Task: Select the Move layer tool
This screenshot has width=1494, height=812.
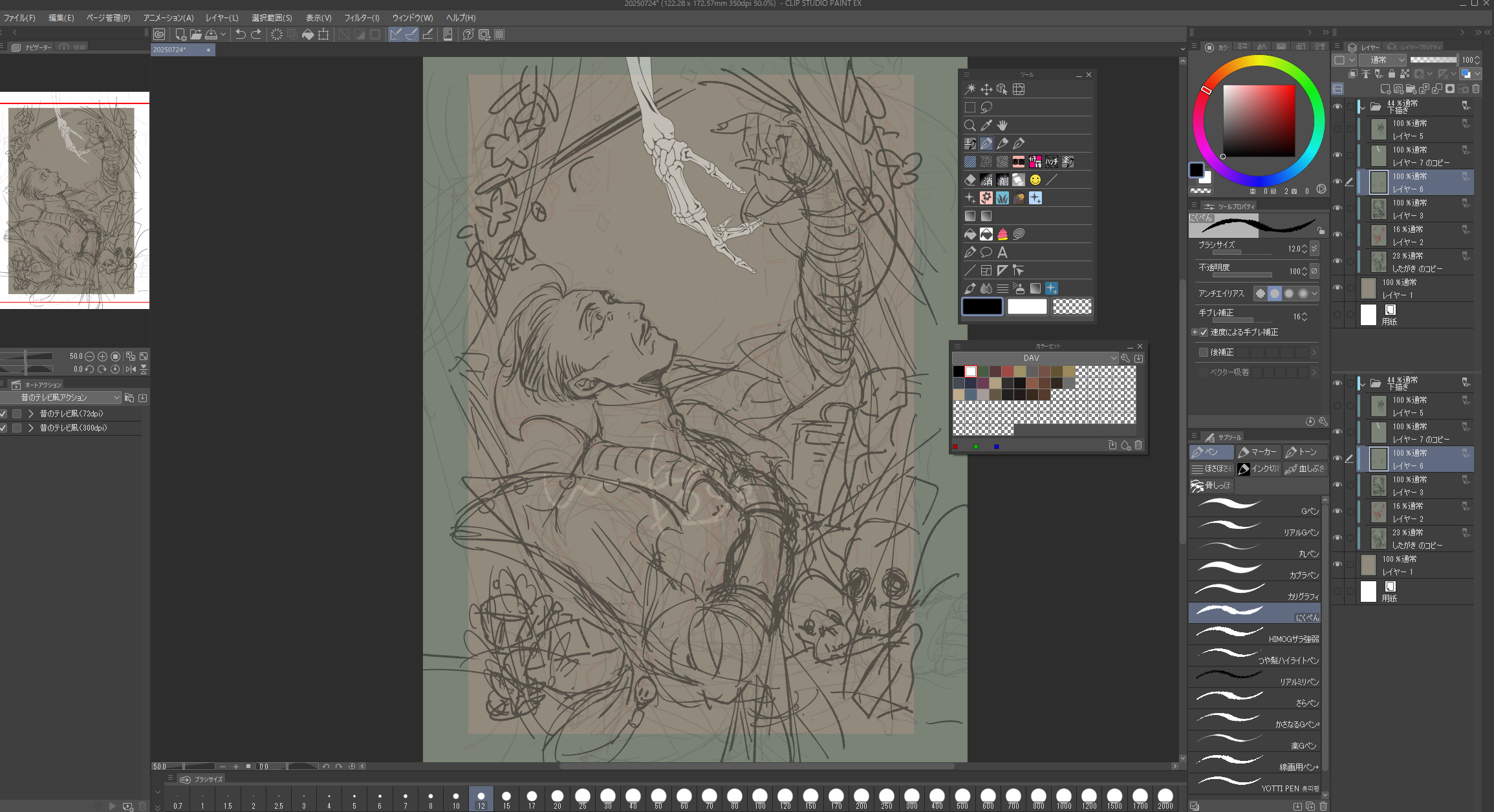Action: pyautogui.click(x=986, y=89)
